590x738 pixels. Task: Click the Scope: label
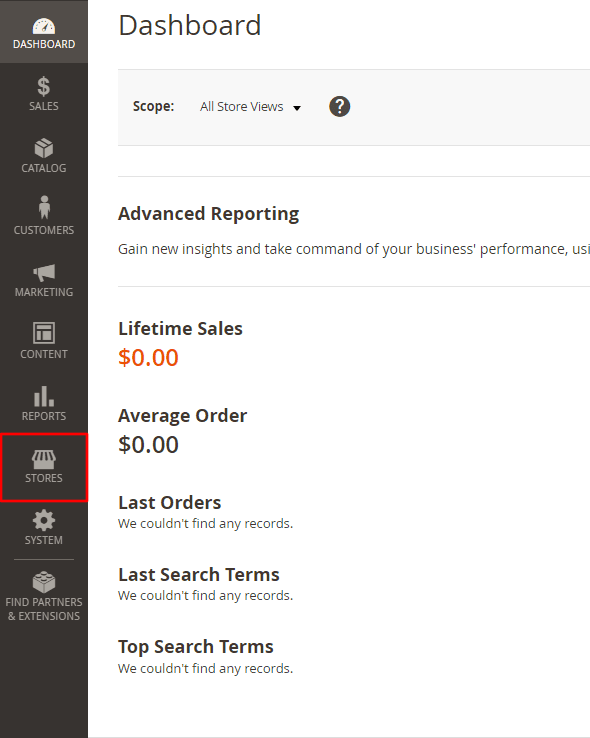153,106
